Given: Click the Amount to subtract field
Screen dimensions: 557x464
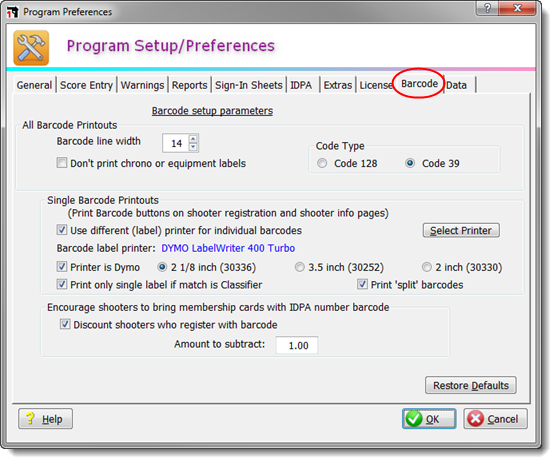Looking at the screenshot, I should [x=297, y=345].
